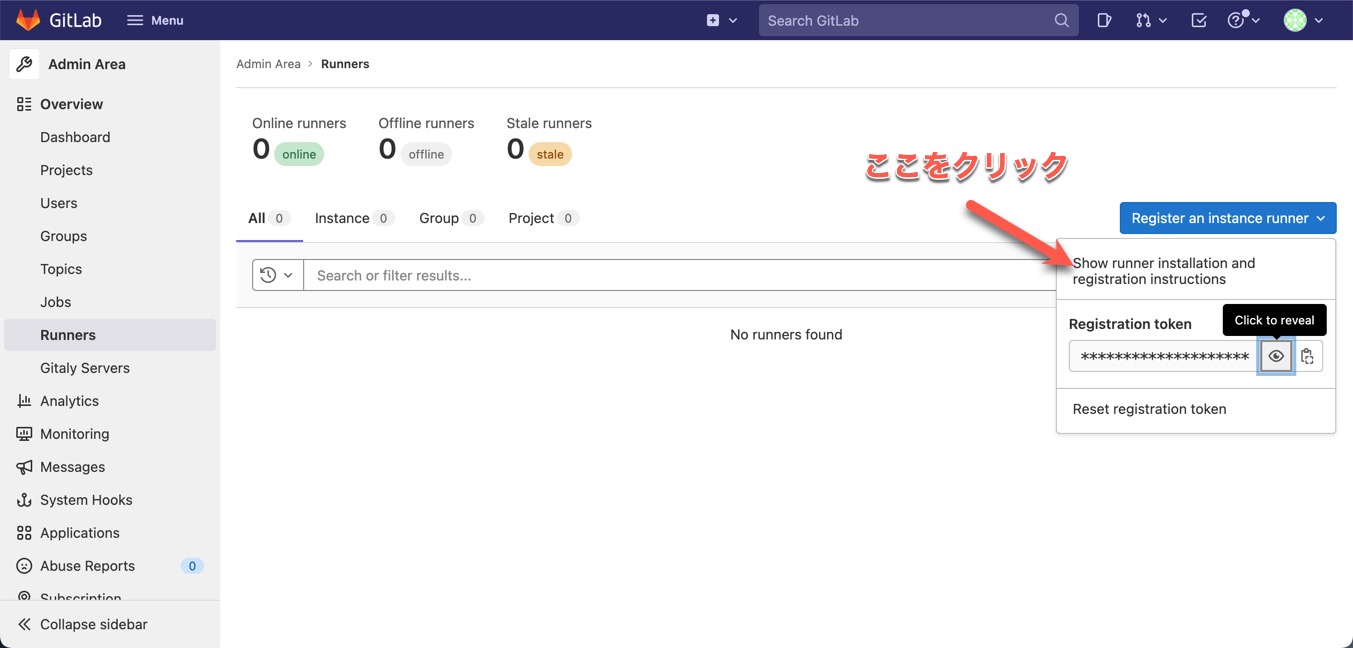Go to Dashboard in sidebar
Screen dimensions: 1353x648
(75, 137)
